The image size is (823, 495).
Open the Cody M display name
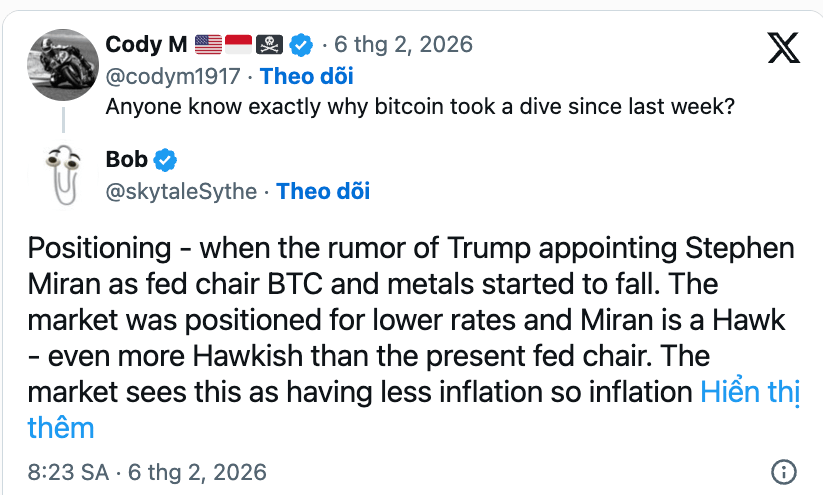coord(148,45)
